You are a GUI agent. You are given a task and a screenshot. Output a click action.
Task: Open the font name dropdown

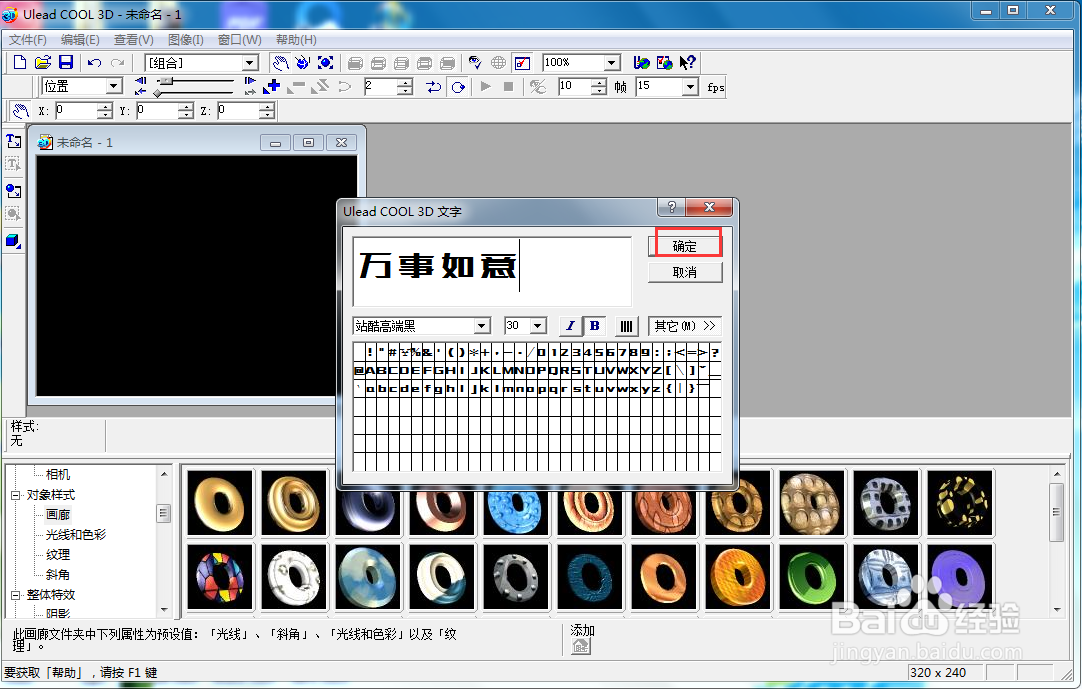click(482, 326)
